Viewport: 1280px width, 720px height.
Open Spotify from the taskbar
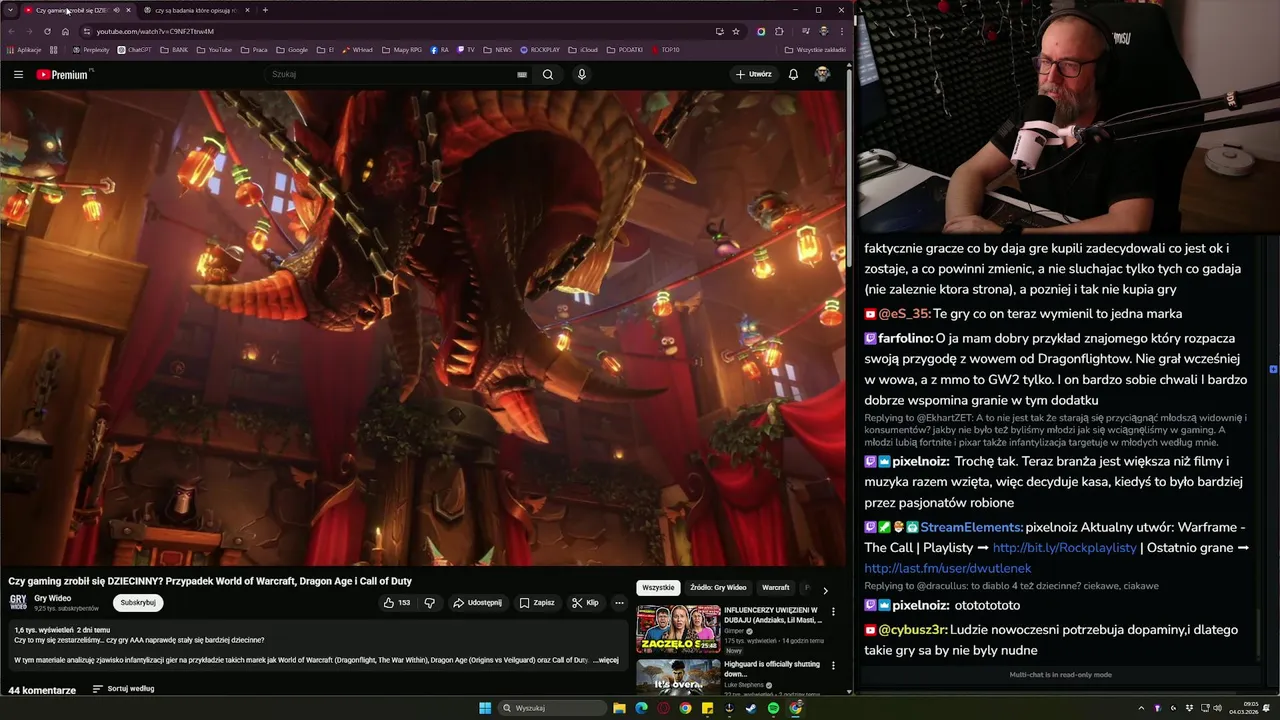click(x=773, y=708)
